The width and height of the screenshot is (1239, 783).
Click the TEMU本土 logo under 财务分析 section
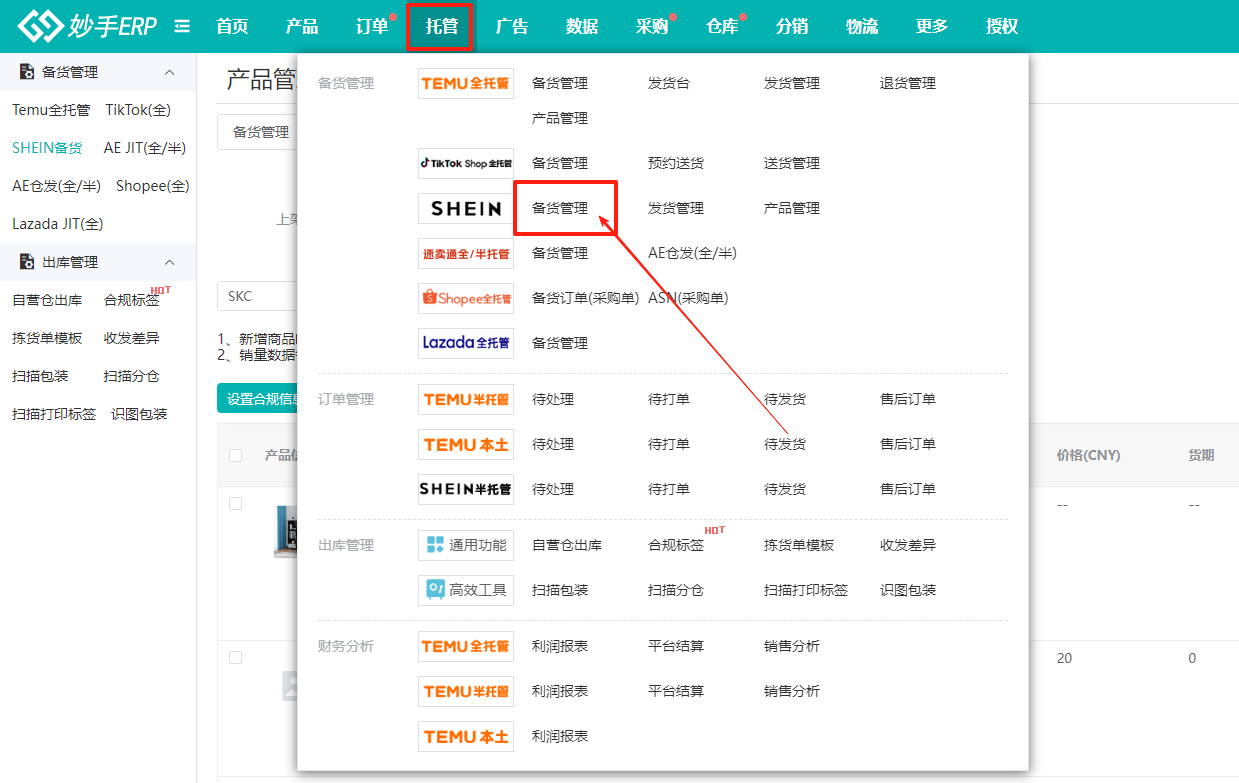pos(466,736)
